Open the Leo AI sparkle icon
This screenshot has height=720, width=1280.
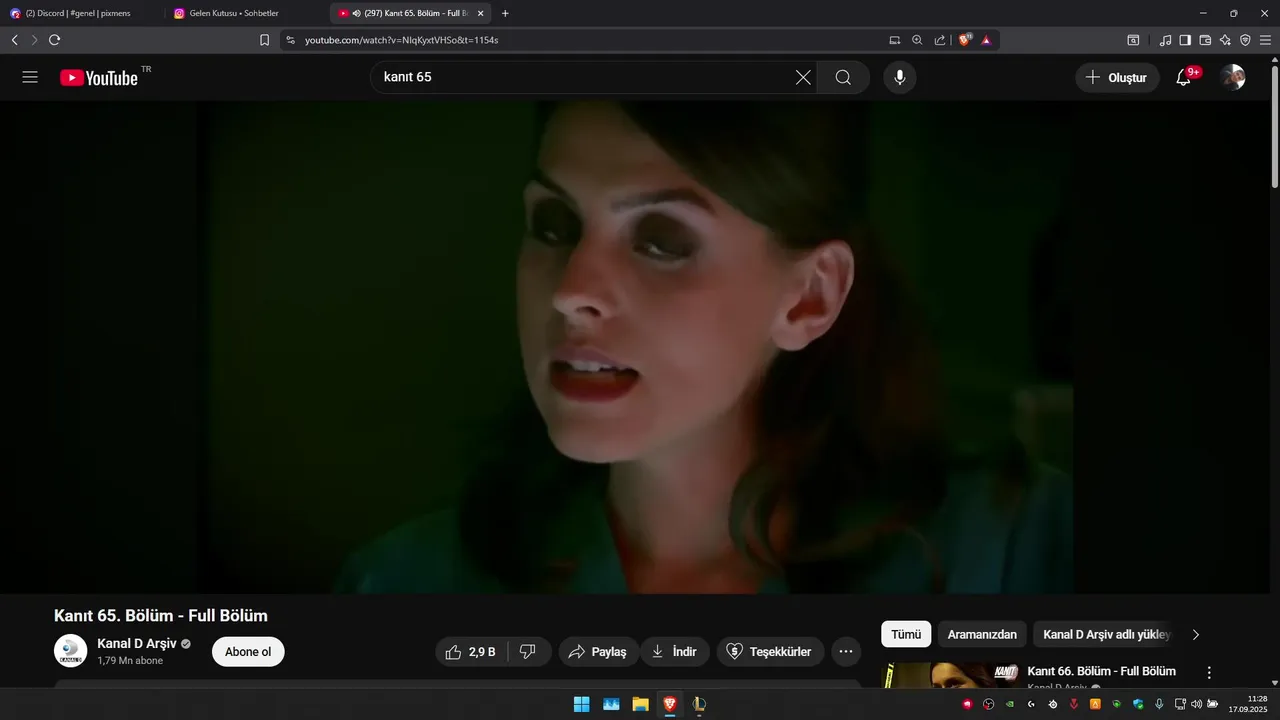[x=1225, y=40]
